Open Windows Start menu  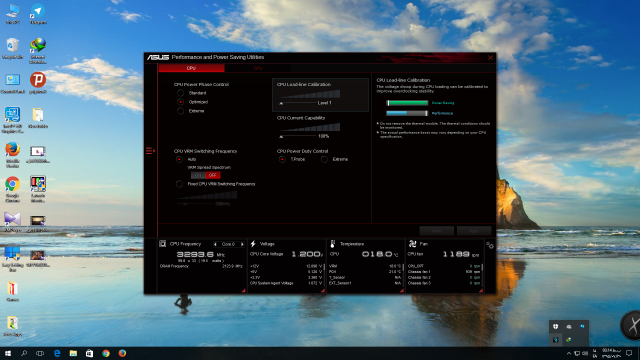[x=8, y=353]
